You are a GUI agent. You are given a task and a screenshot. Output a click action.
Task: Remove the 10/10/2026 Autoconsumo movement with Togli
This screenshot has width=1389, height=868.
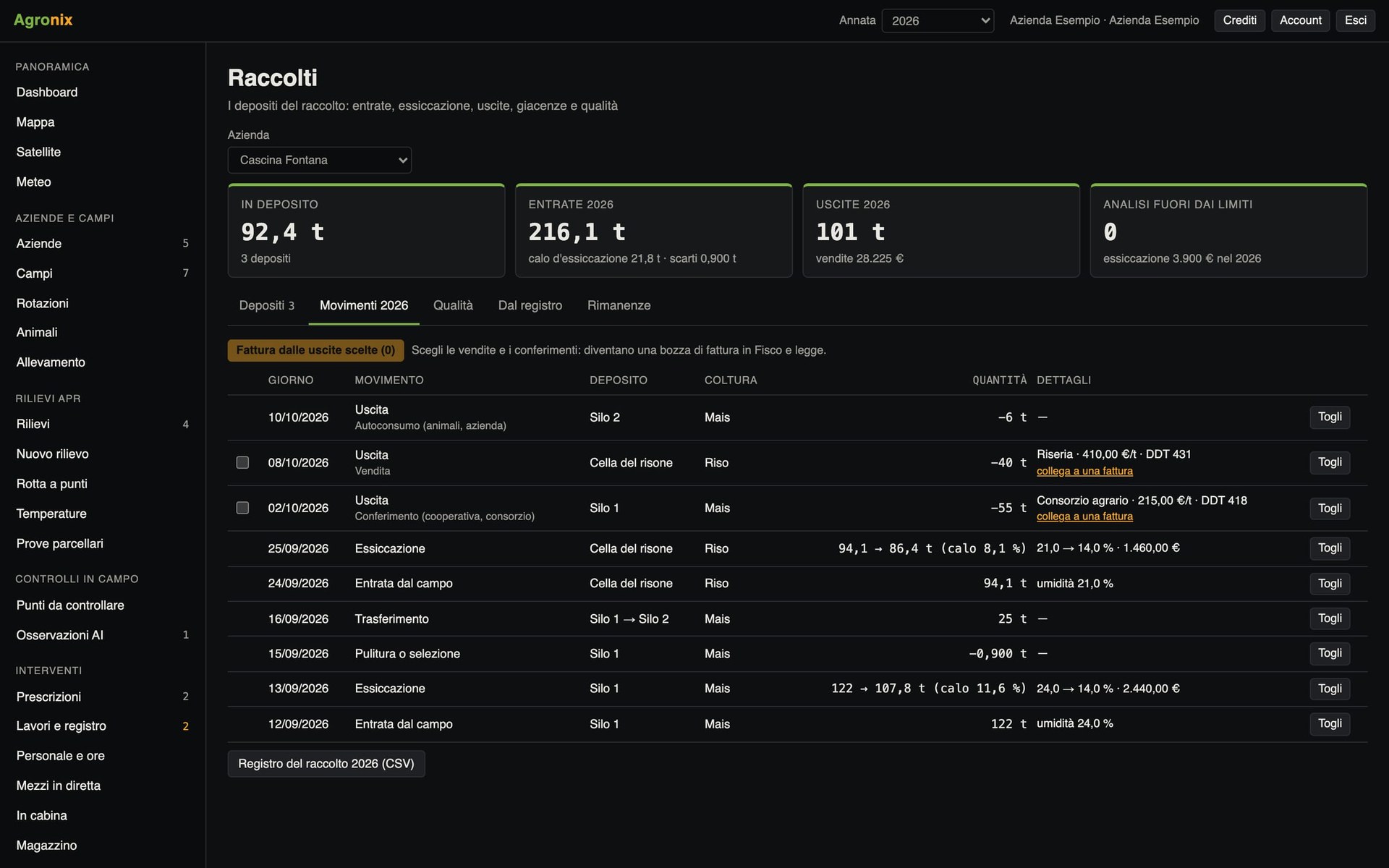tap(1330, 417)
